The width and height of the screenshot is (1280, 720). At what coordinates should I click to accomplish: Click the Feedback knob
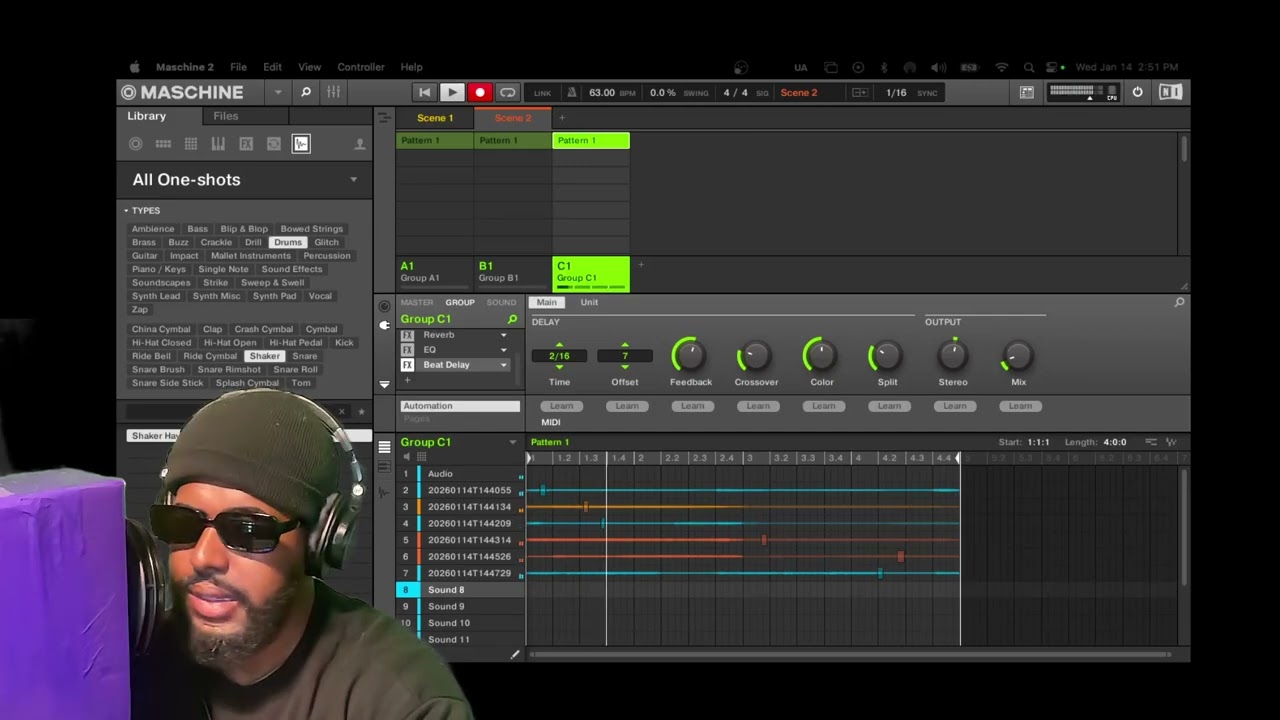[x=690, y=355]
